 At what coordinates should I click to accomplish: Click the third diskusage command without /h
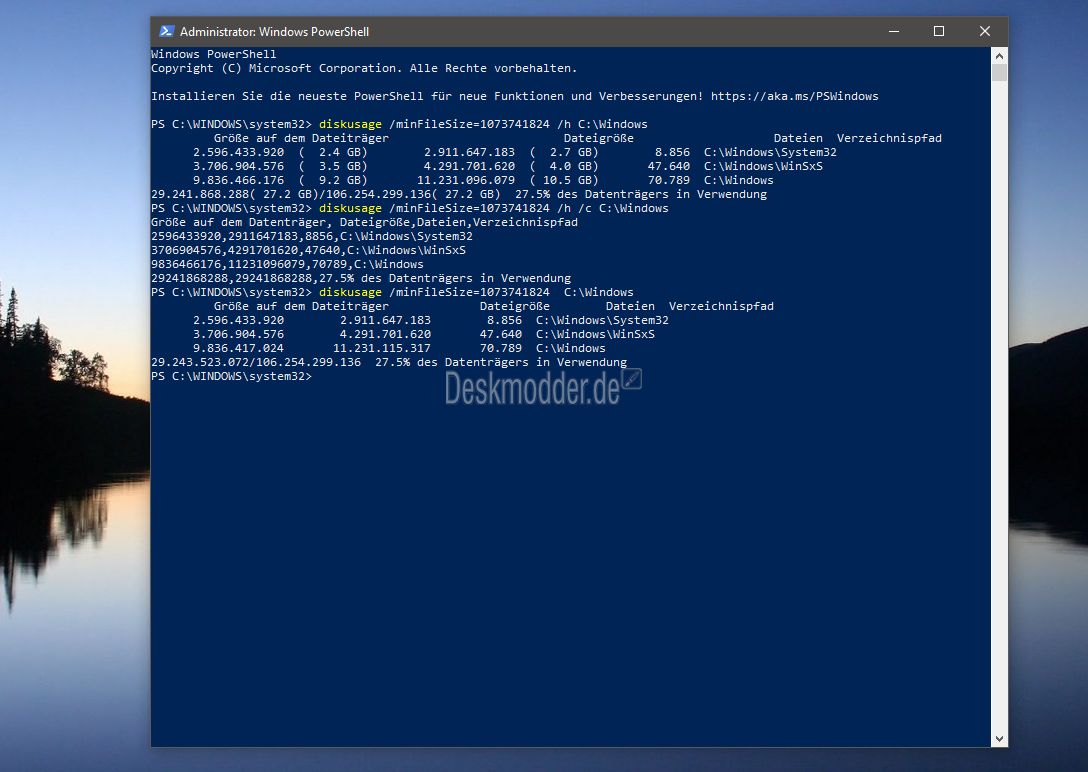click(x=476, y=292)
